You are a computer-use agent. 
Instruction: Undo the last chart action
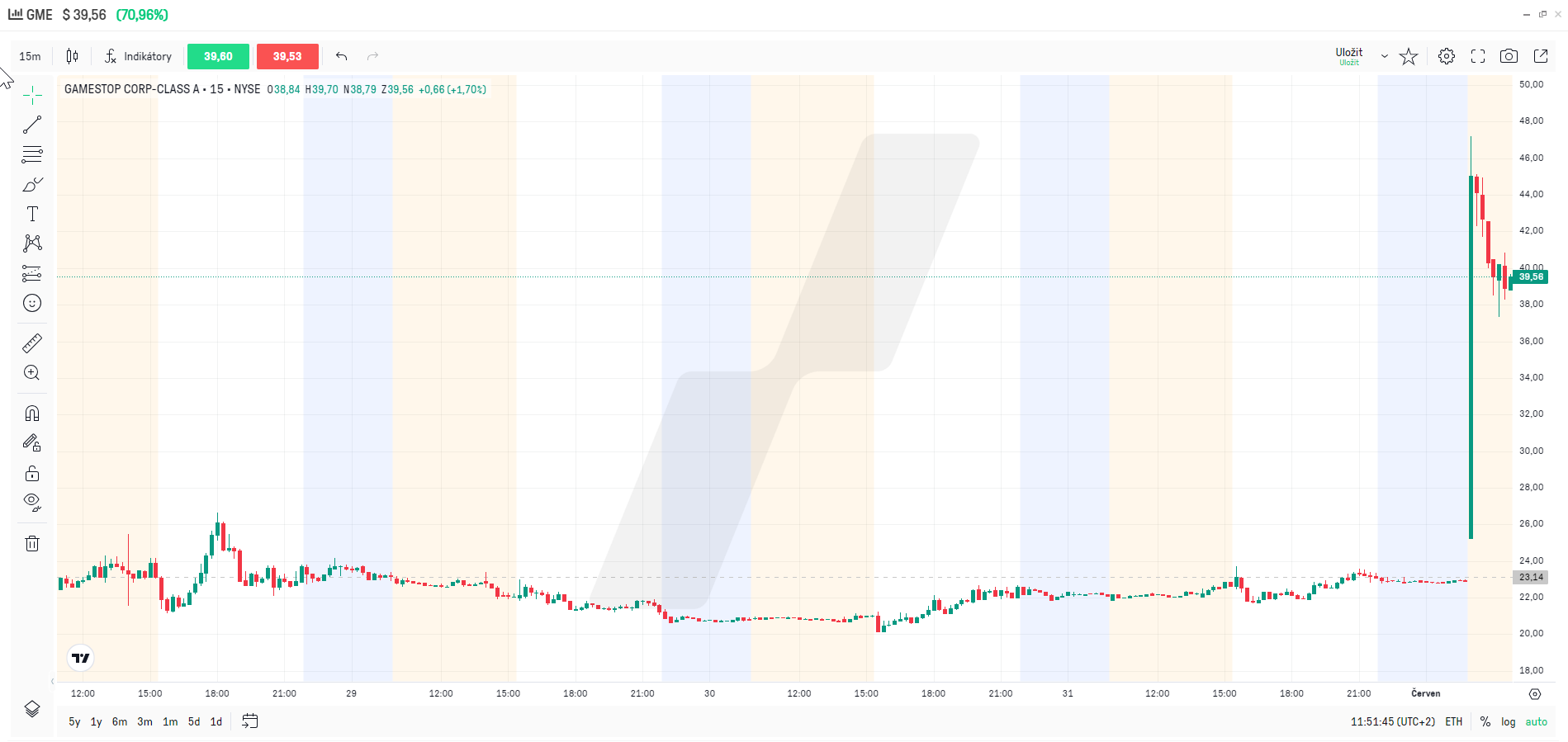pyautogui.click(x=341, y=56)
